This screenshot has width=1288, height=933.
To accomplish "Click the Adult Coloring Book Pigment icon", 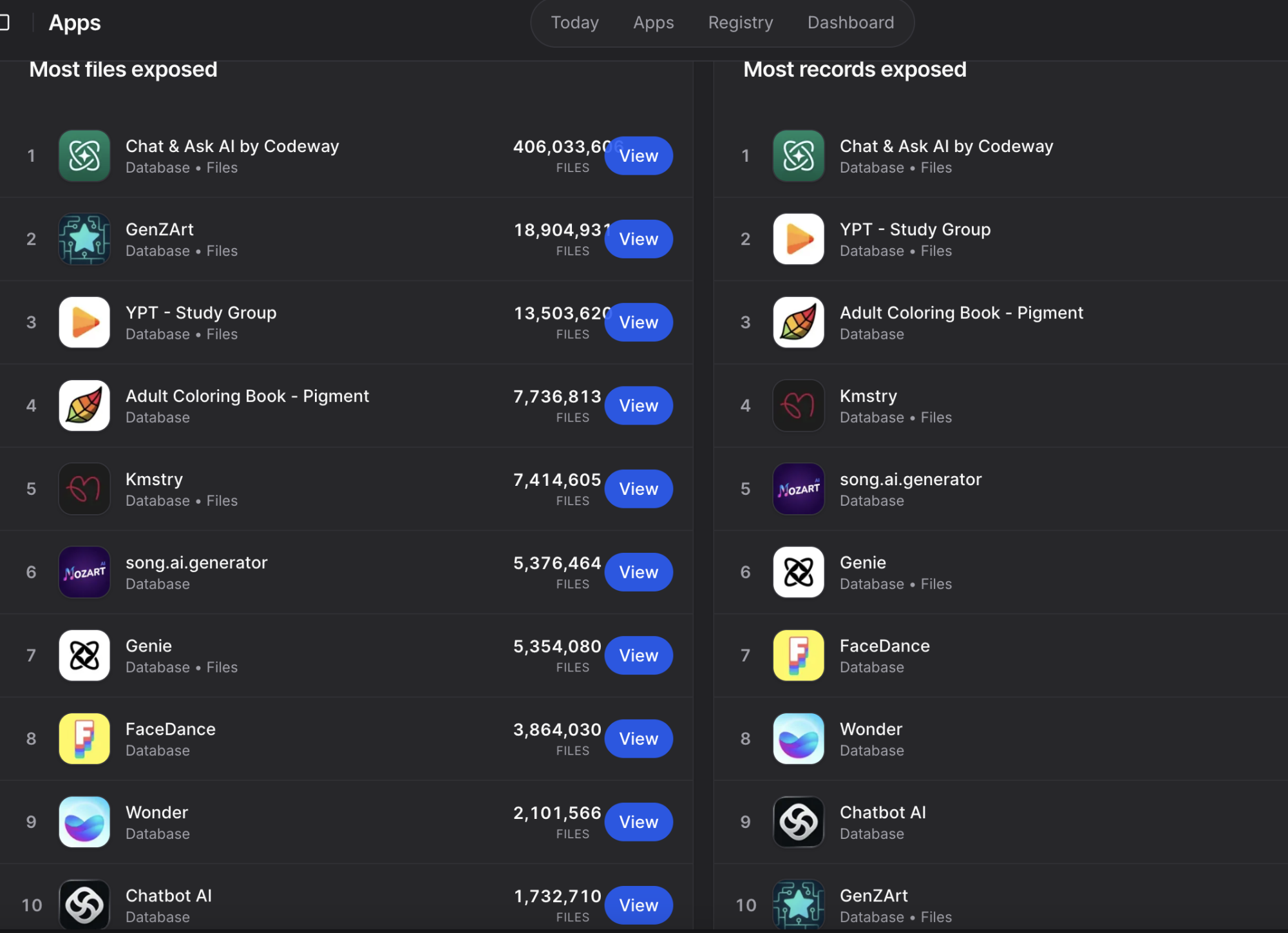I will [84, 405].
